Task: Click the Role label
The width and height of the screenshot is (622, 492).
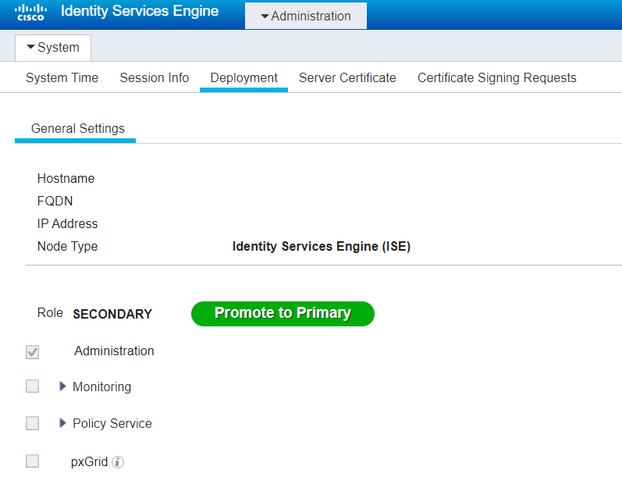Action: [x=50, y=313]
